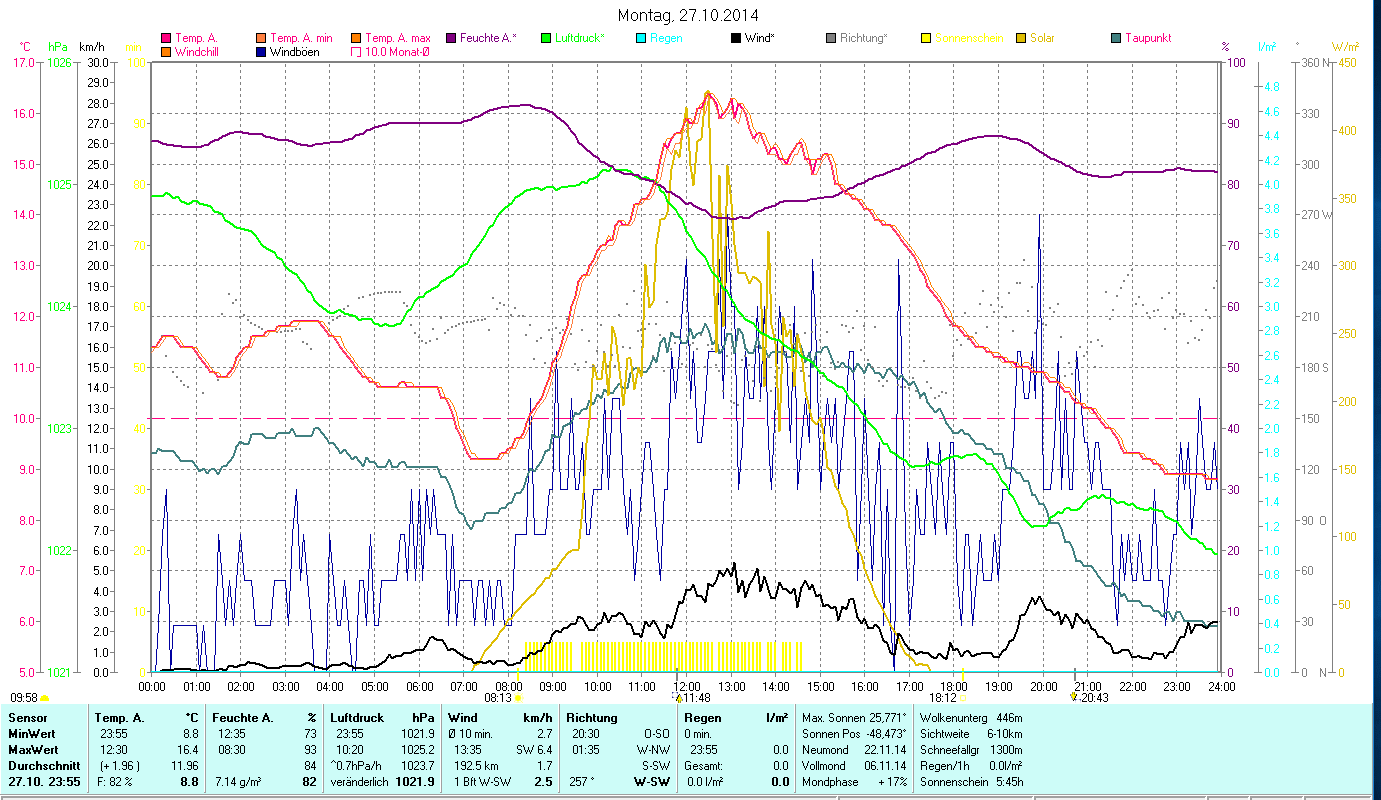This screenshot has height=800, width=1381.
Task: Click the green Luftdruck* legend swatch
Action: click(x=546, y=39)
